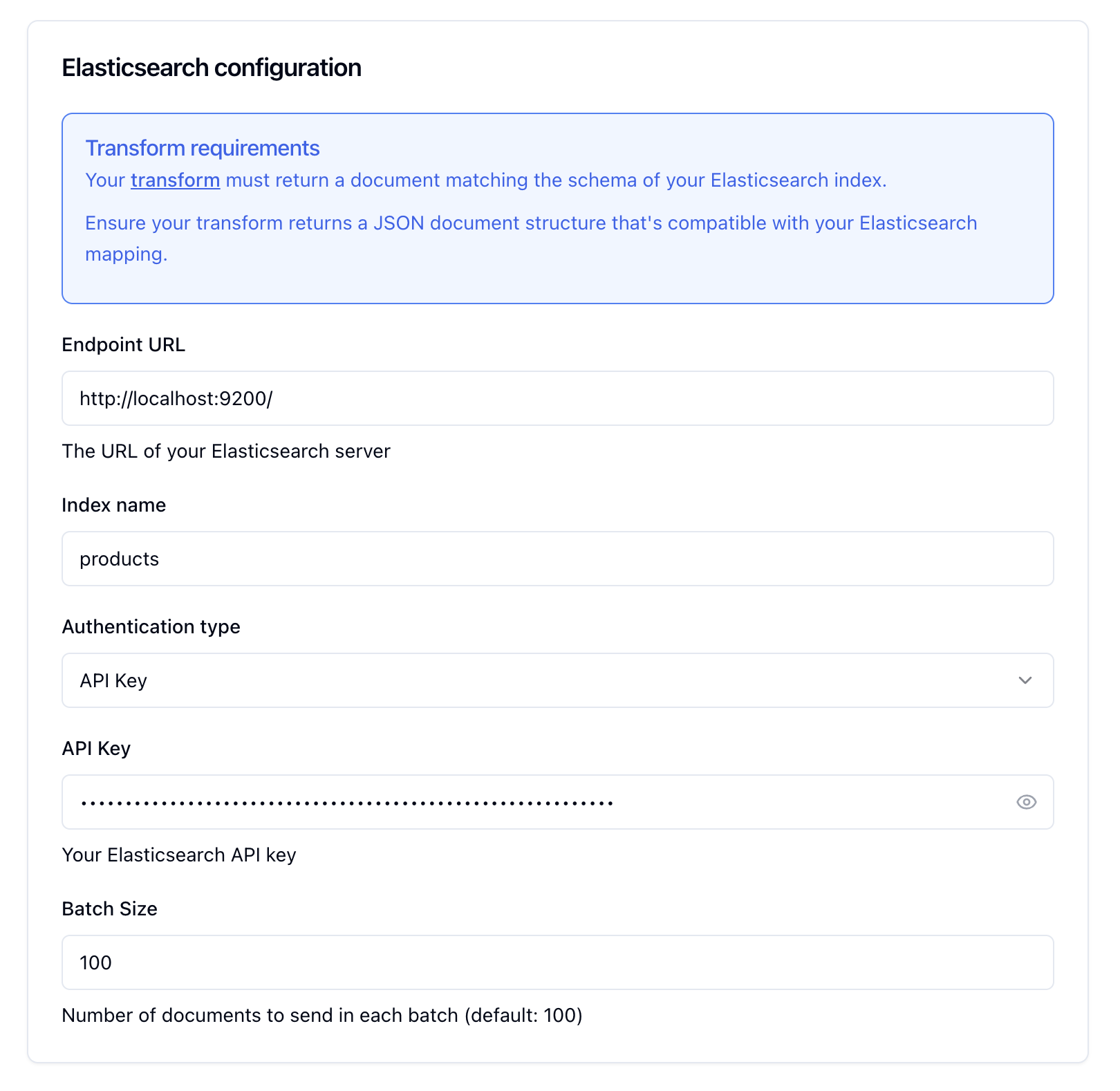1120x1091 pixels.
Task: Click the Batch Size field showing 100
Action: [x=557, y=962]
